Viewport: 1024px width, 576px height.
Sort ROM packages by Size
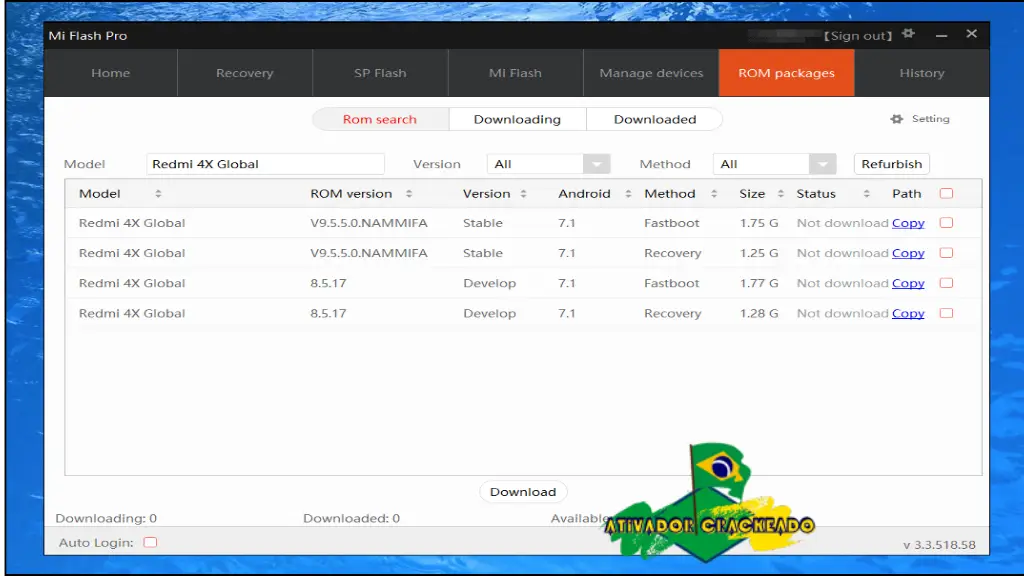coord(778,193)
